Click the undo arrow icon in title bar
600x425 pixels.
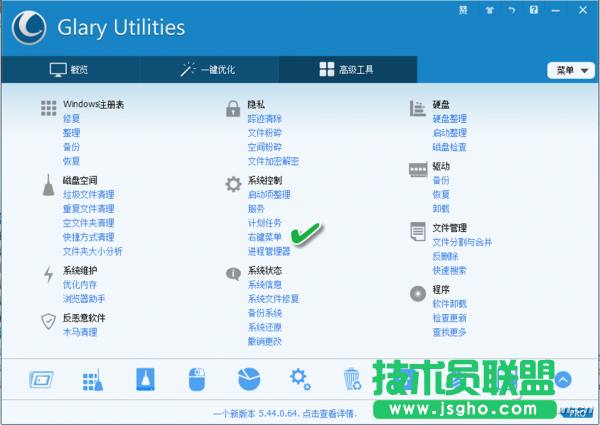[x=509, y=10]
